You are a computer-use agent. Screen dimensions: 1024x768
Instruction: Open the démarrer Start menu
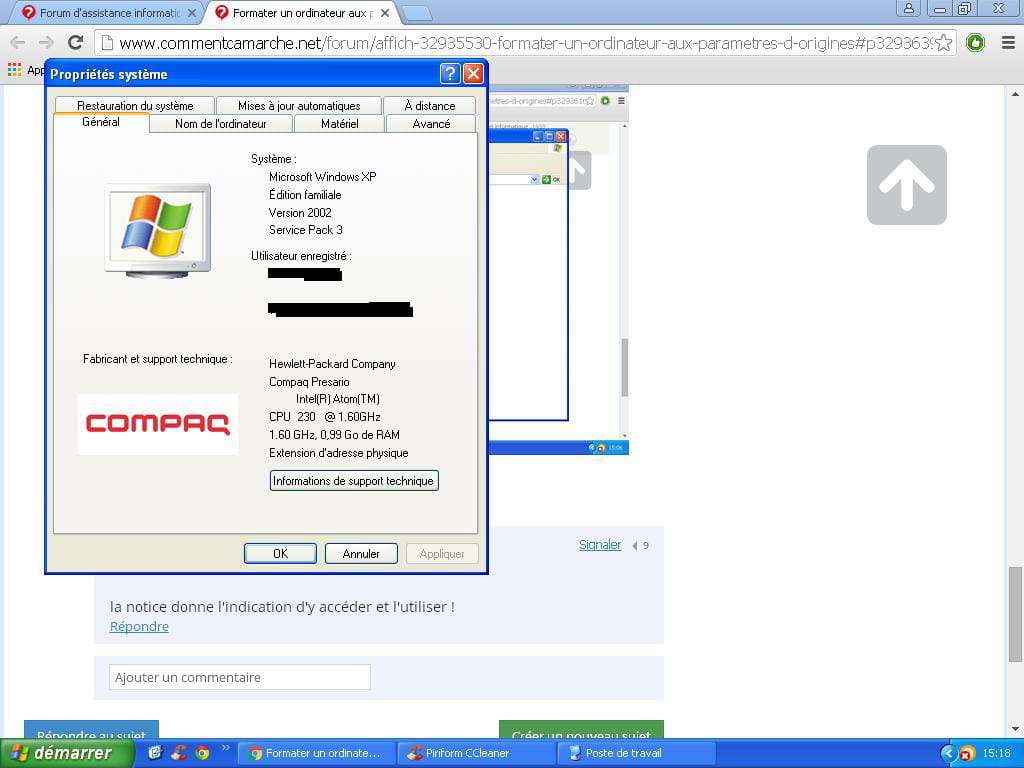click(x=67, y=753)
